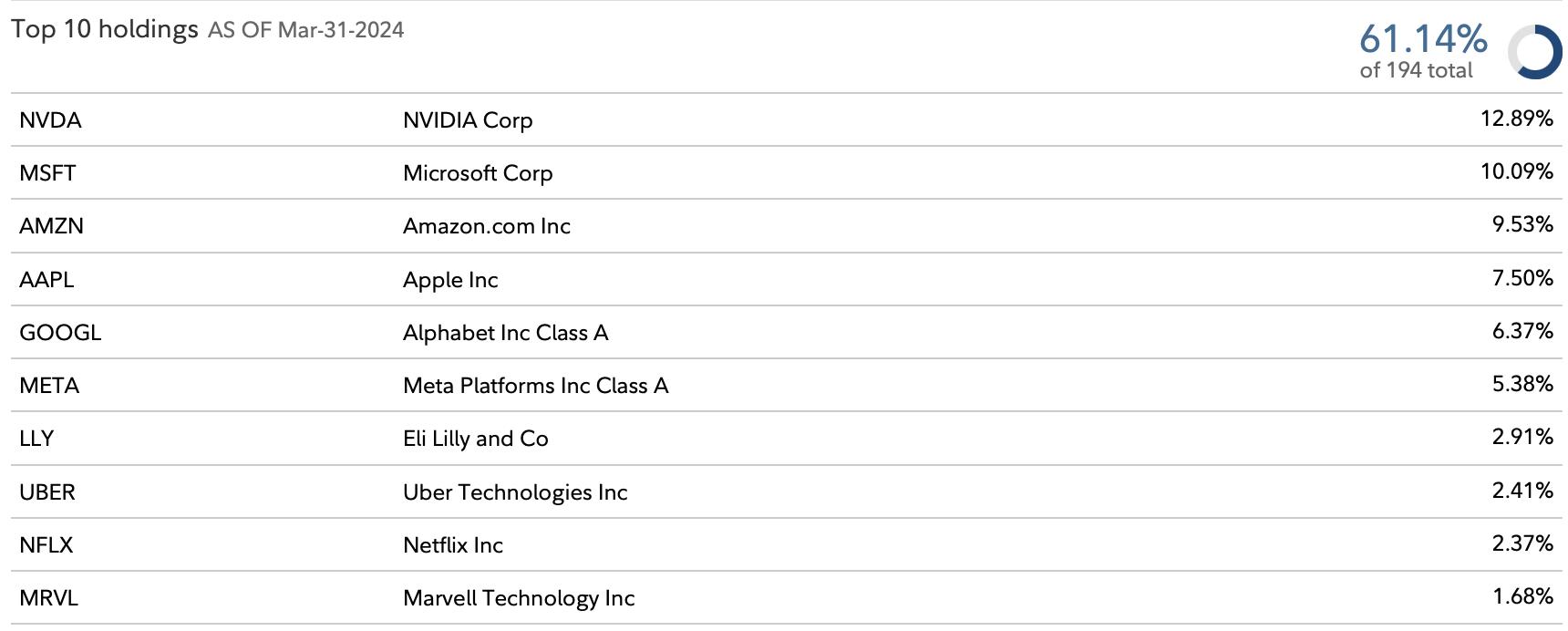Click Marvell Technology Inc name

click(519, 598)
